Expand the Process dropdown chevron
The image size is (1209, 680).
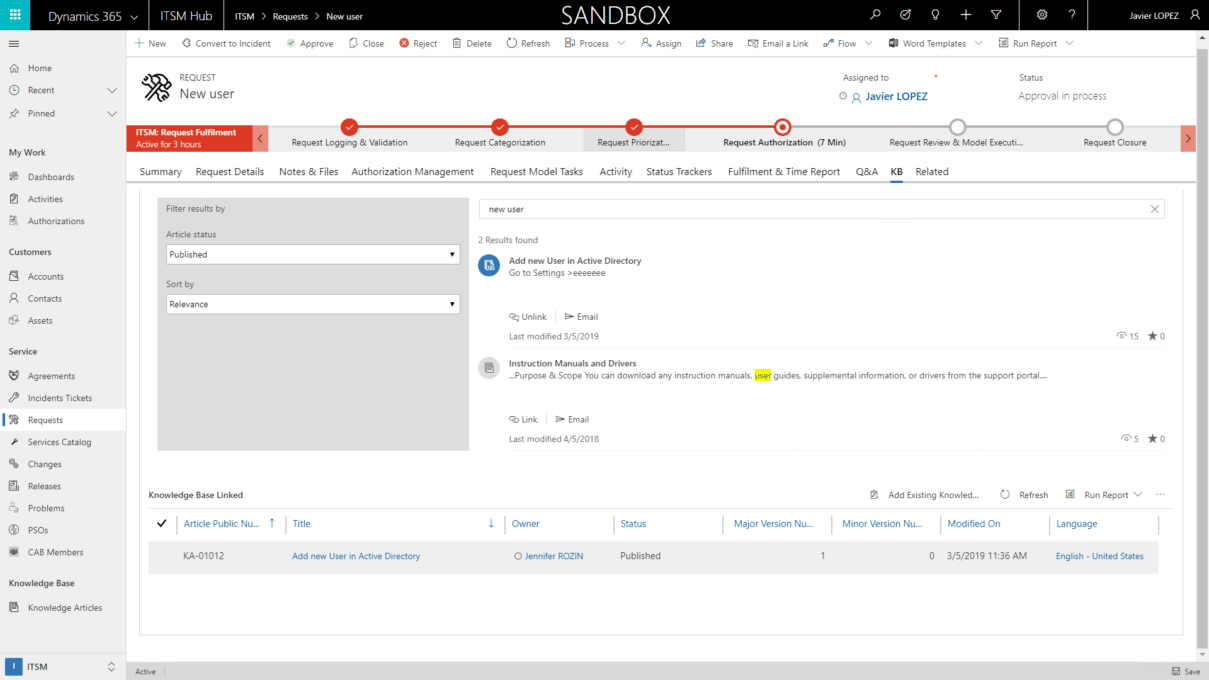621,43
